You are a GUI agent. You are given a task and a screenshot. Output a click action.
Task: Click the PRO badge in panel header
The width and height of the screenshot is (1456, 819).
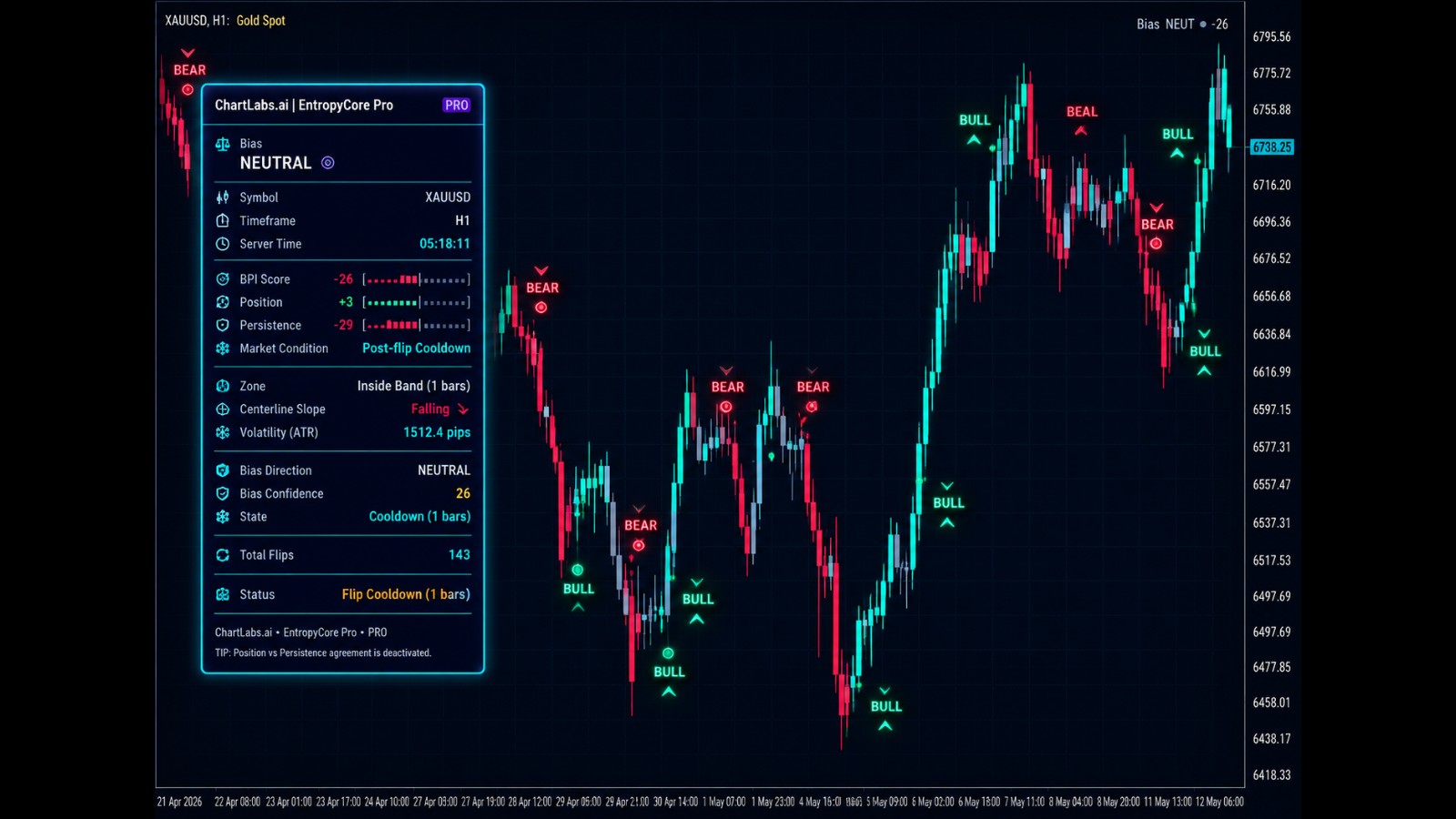(x=456, y=105)
